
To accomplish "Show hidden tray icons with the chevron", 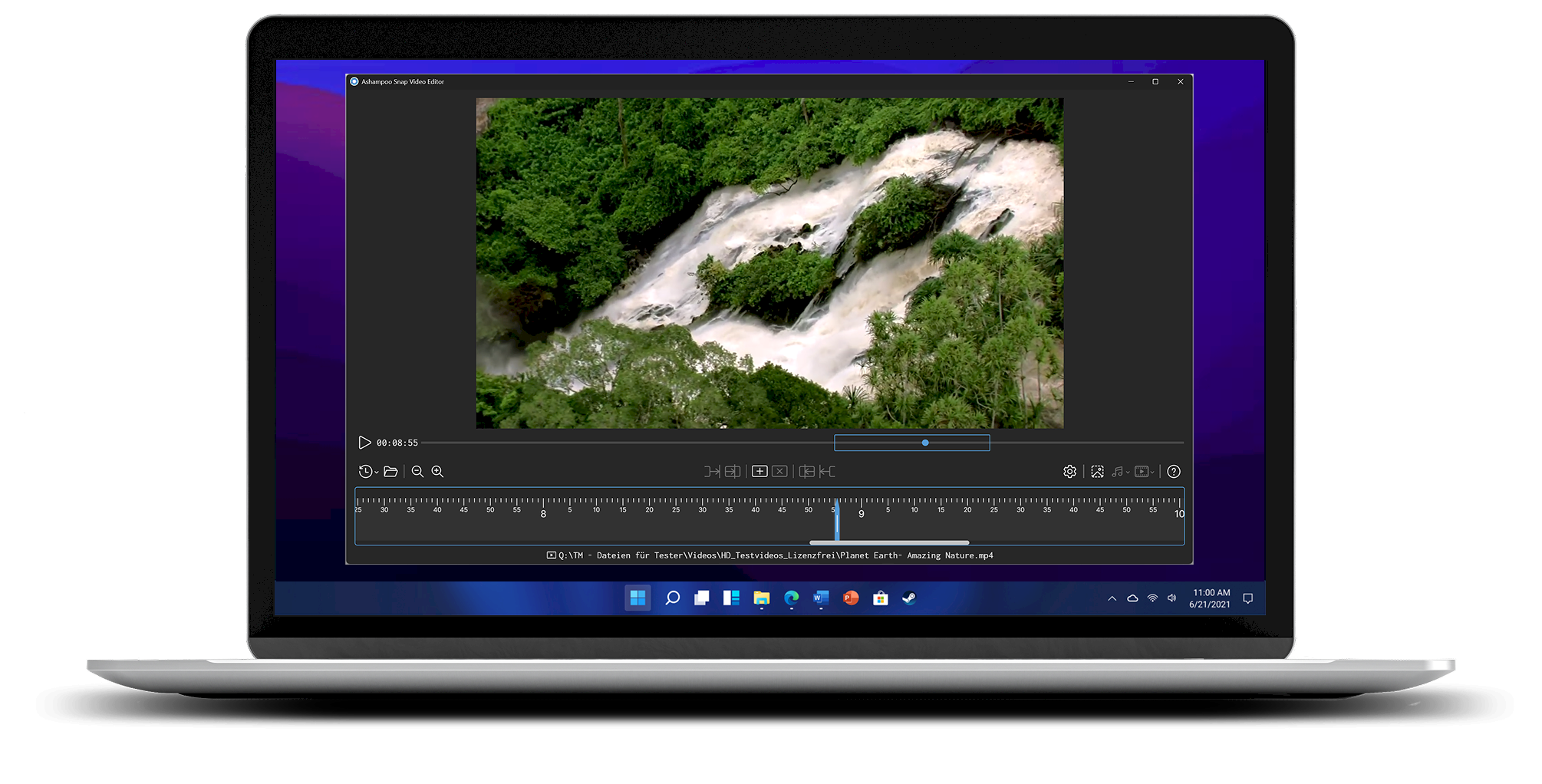I will click(x=1112, y=598).
